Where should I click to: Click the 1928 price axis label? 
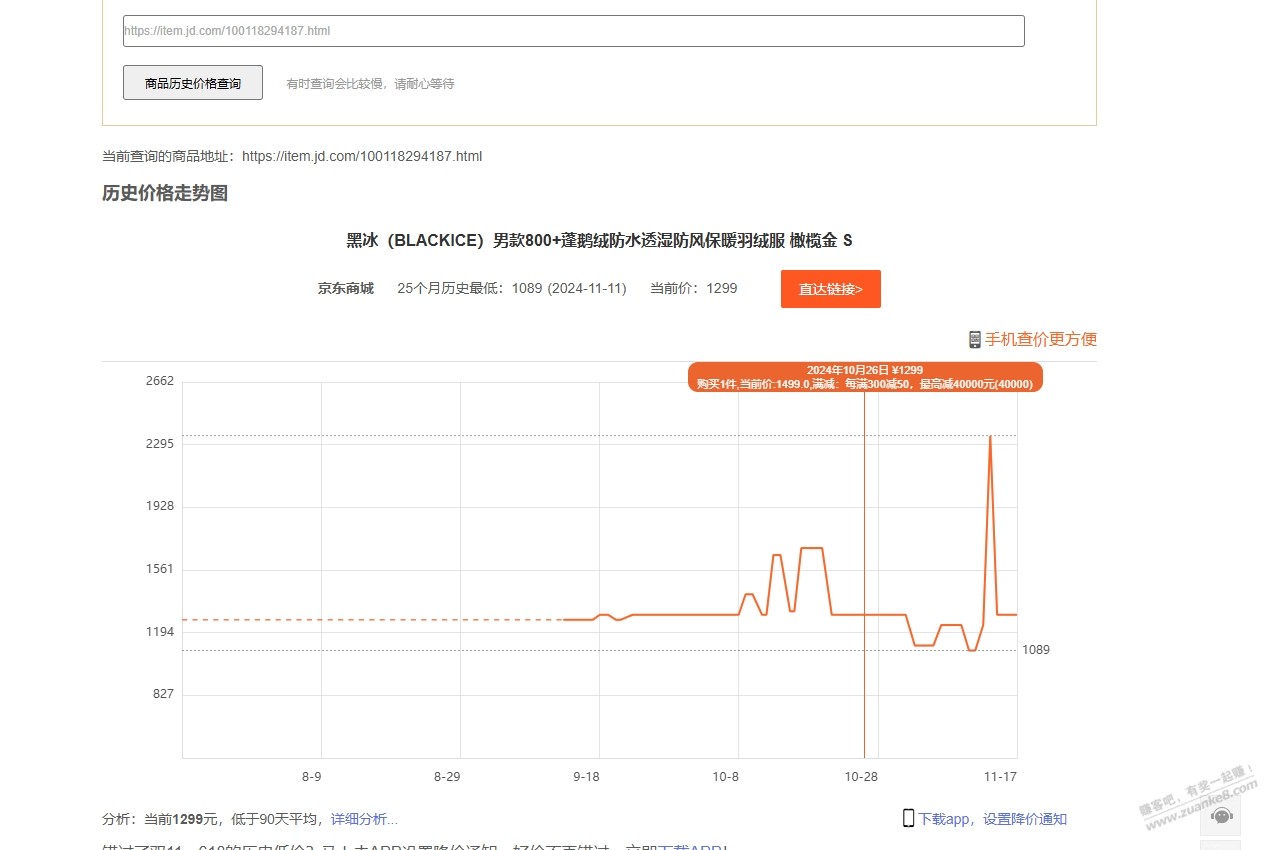tap(160, 506)
